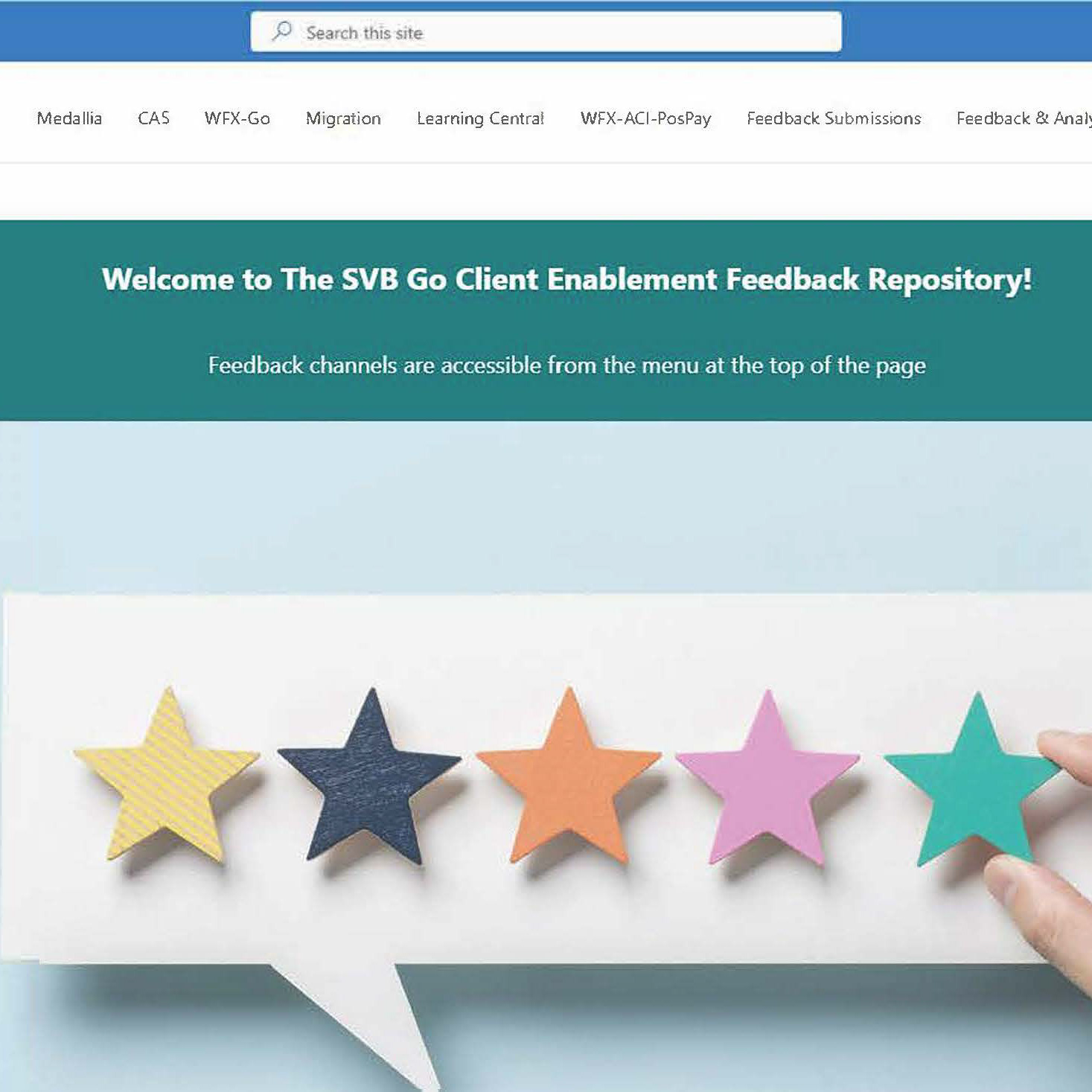1092x1092 pixels.
Task: Focus the Search this site field
Action: click(x=546, y=31)
